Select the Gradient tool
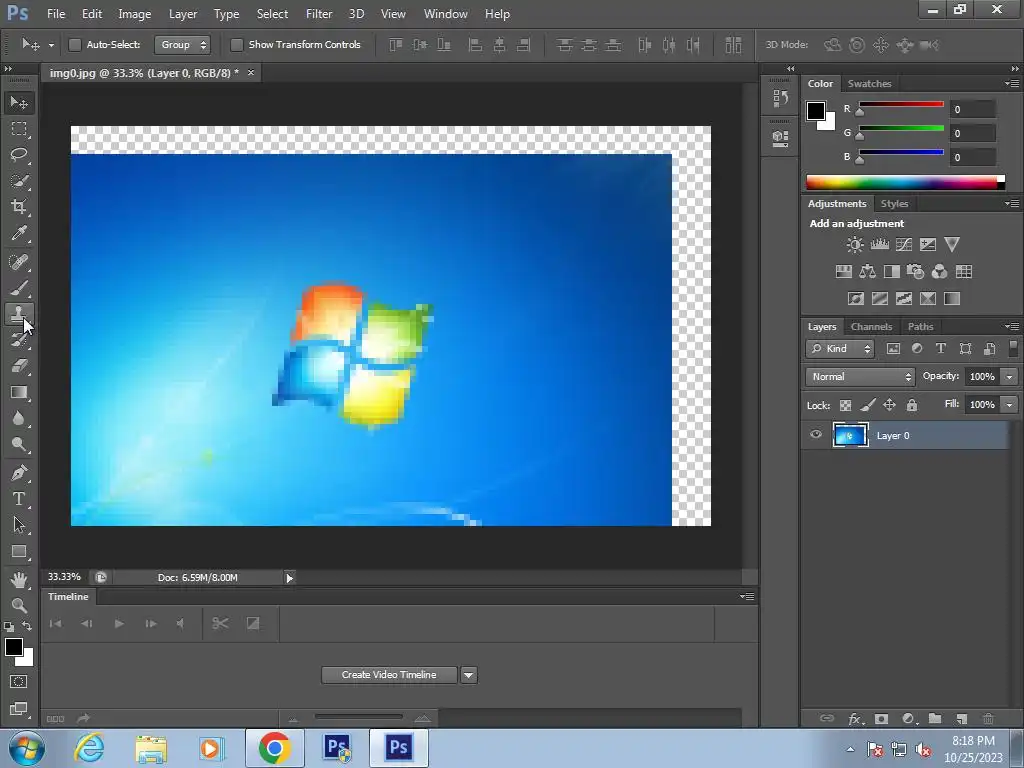This screenshot has height=768, width=1024. click(x=19, y=392)
